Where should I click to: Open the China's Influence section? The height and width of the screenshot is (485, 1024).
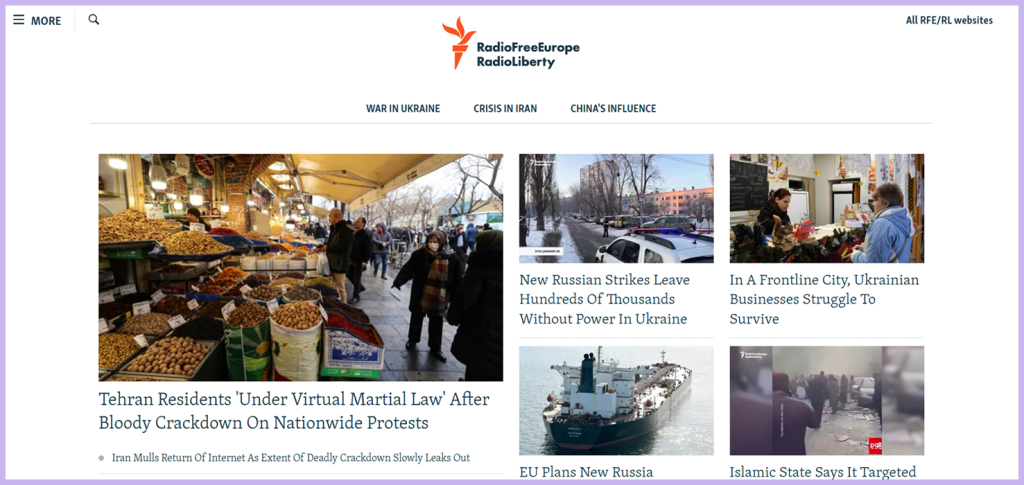613,108
